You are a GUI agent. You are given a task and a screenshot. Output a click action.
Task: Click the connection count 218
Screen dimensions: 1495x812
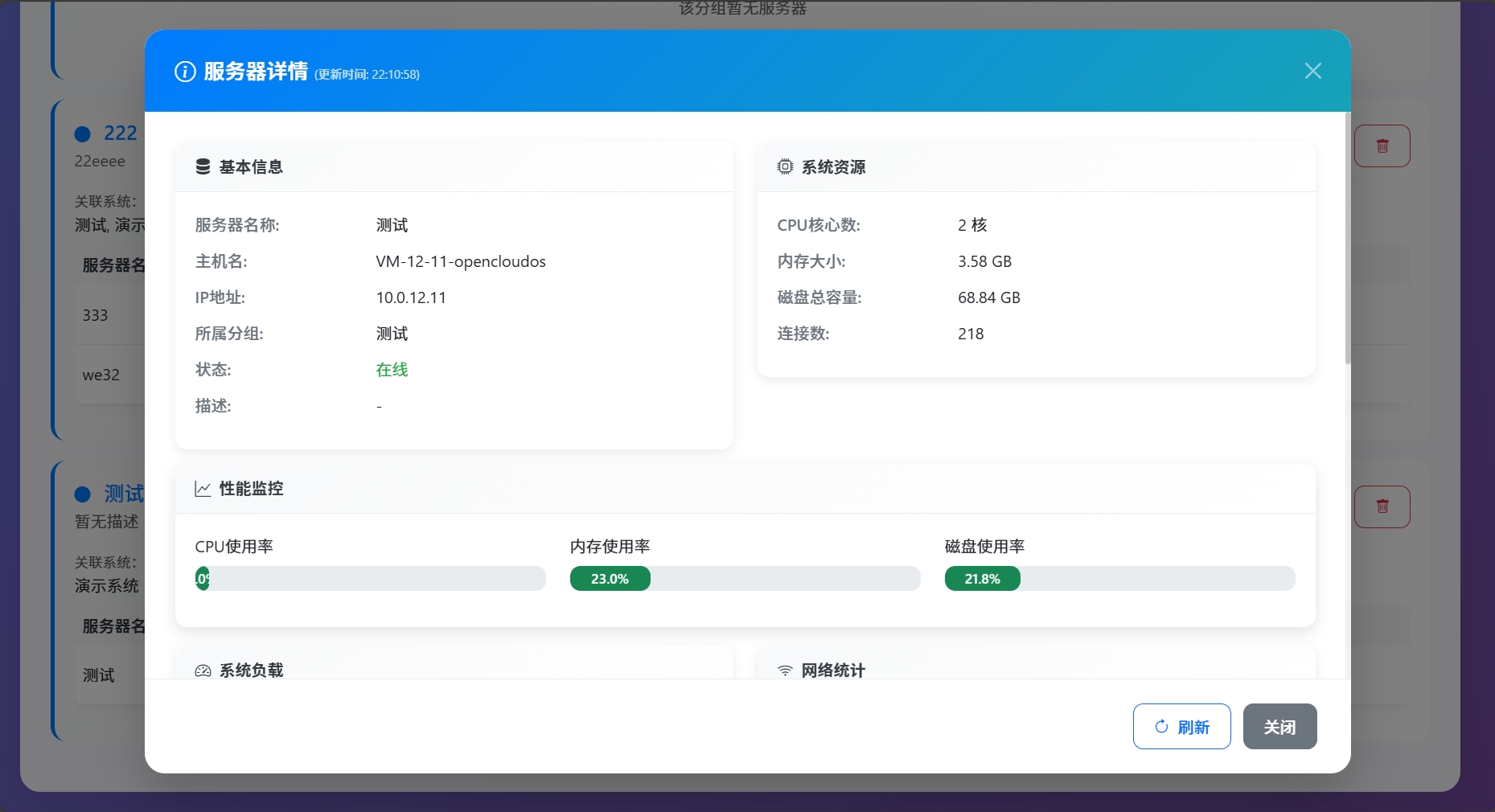(971, 334)
